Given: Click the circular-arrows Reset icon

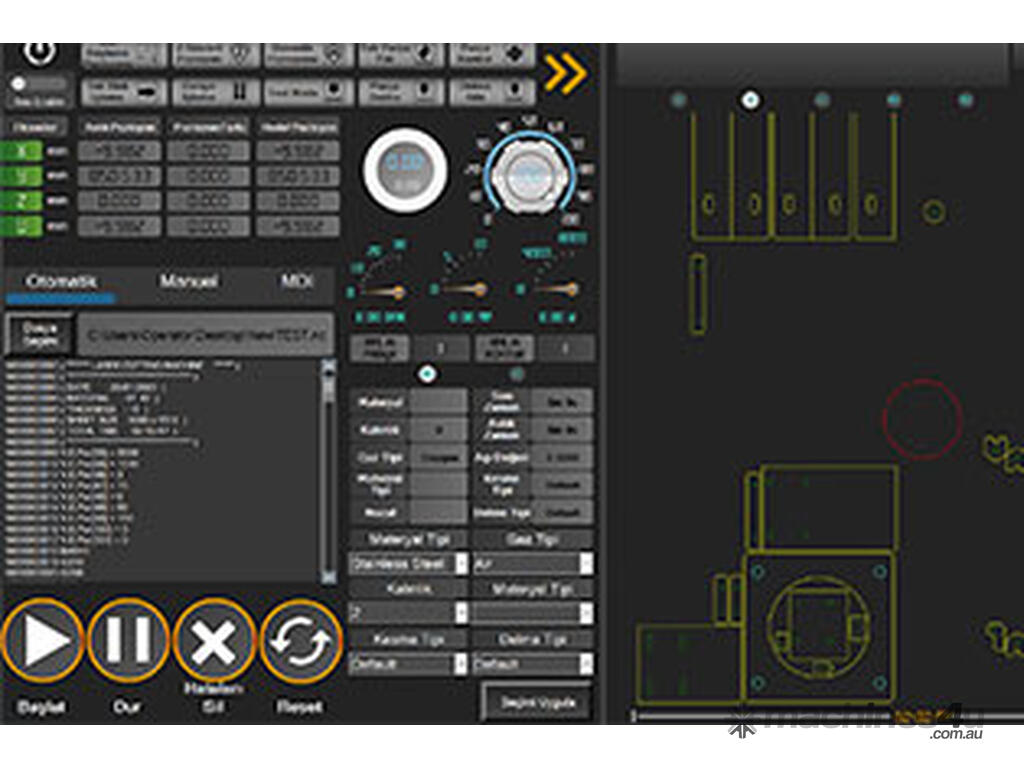Looking at the screenshot, I should 301,641.
